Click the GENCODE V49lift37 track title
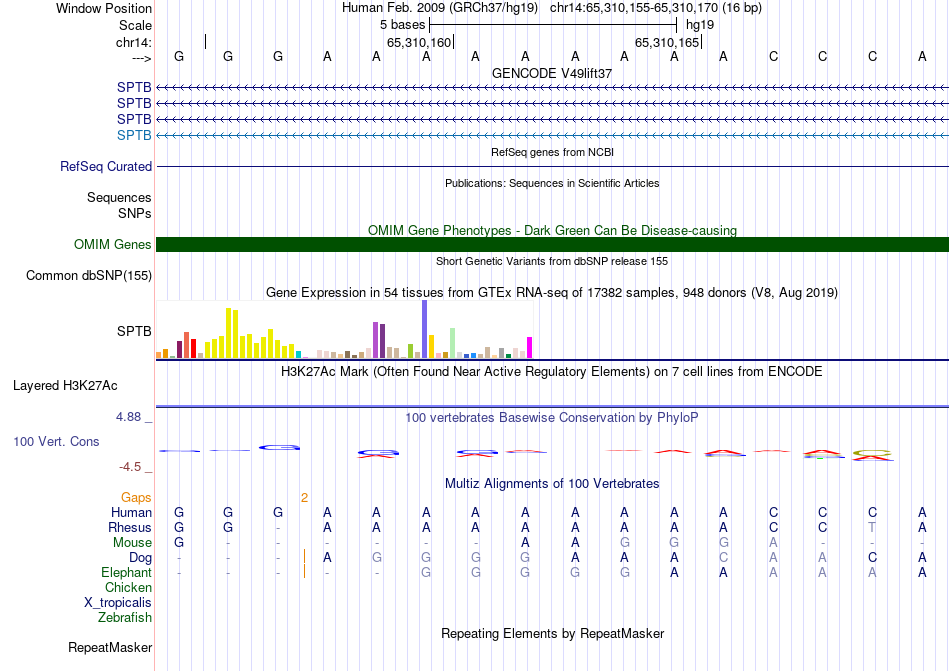This screenshot has height=671, width=950. (x=552, y=73)
